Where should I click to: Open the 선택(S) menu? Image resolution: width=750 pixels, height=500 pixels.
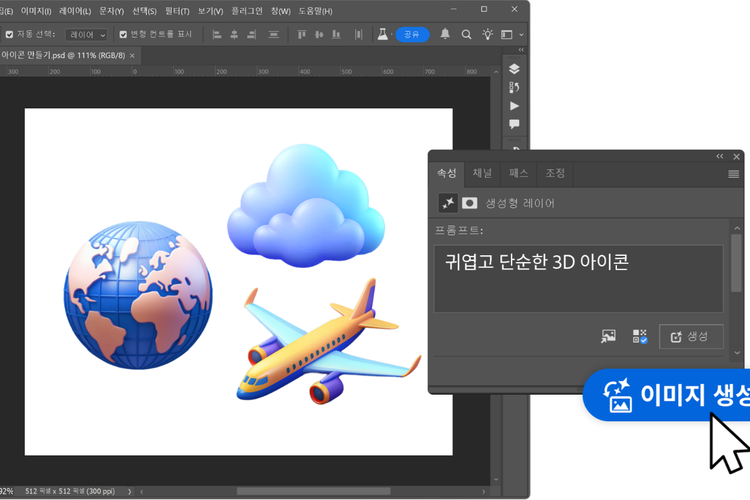tap(144, 11)
